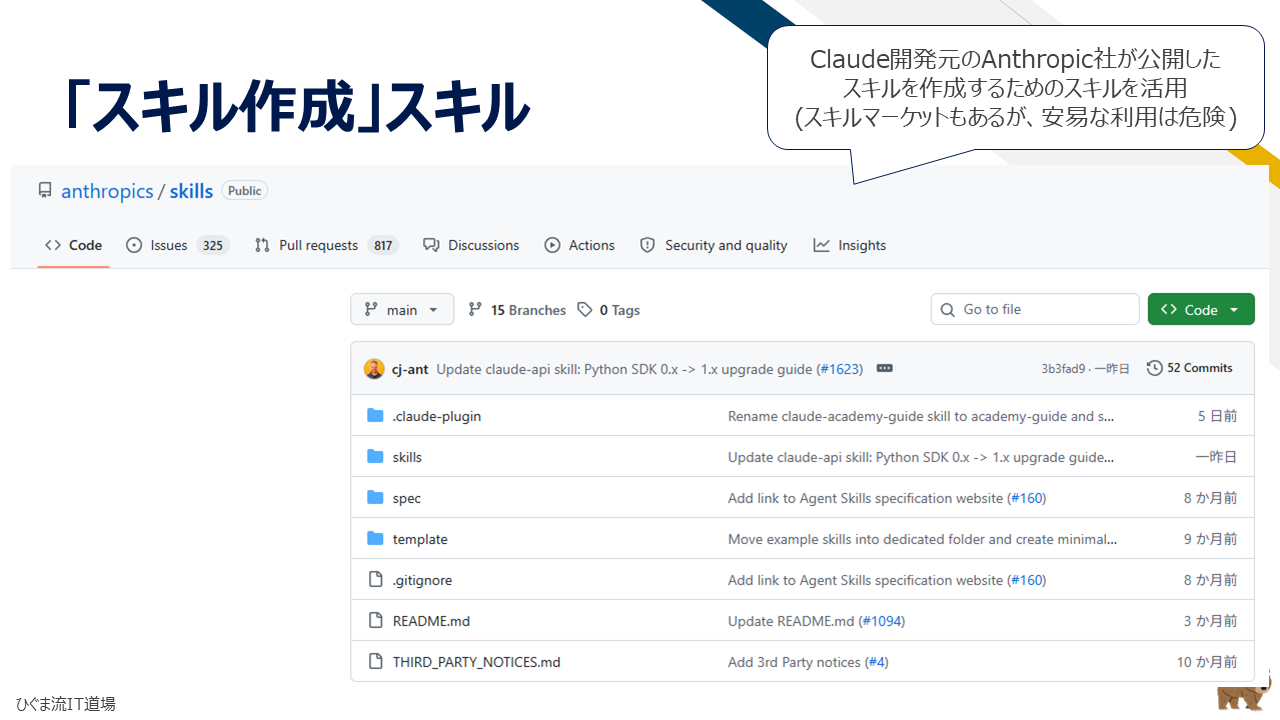Open the Insights tab
This screenshot has width=1280, height=720.
[x=850, y=245]
